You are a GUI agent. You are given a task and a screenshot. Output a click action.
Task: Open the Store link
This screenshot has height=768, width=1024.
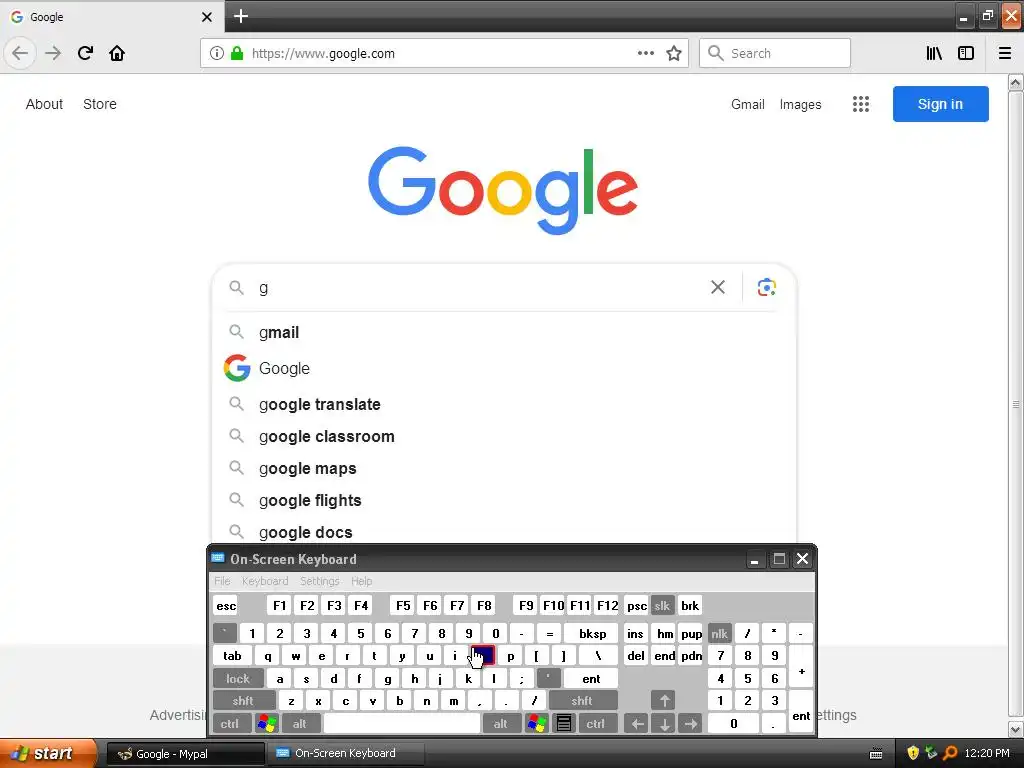[100, 104]
